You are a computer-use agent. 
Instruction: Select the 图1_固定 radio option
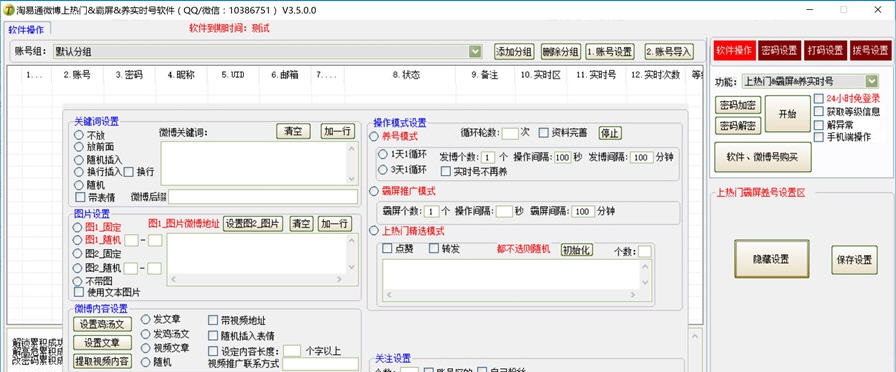click(78, 227)
